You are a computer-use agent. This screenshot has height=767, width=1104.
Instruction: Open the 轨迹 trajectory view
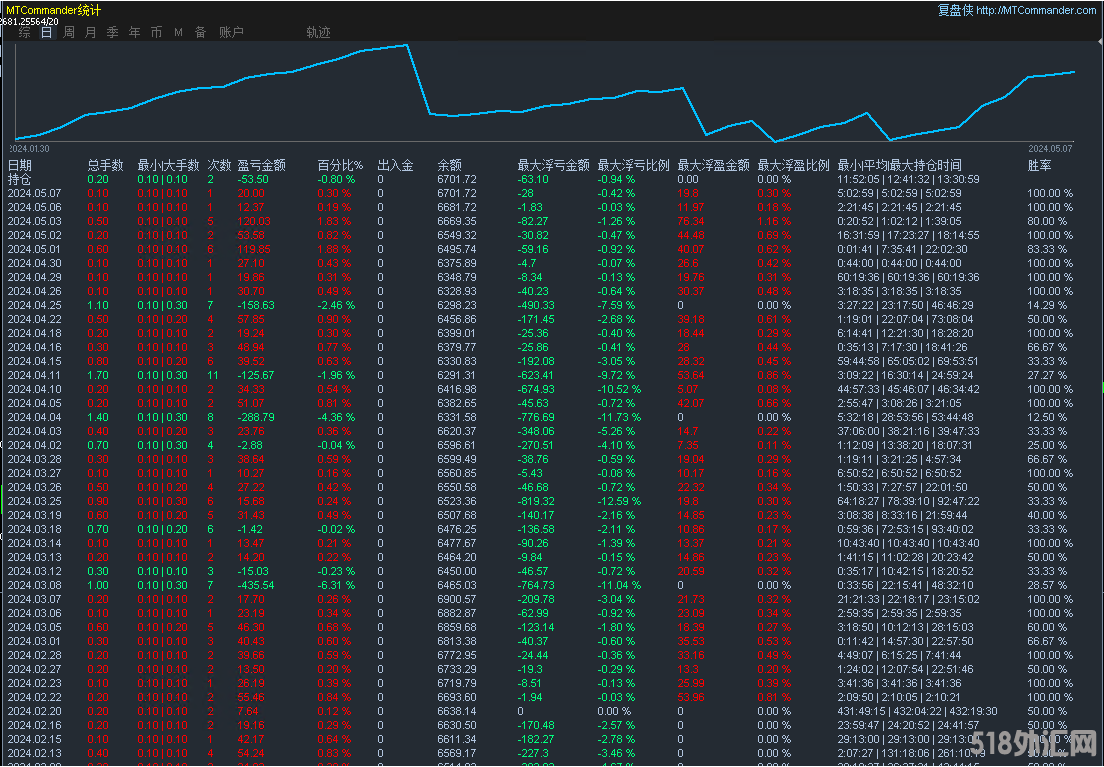point(318,32)
